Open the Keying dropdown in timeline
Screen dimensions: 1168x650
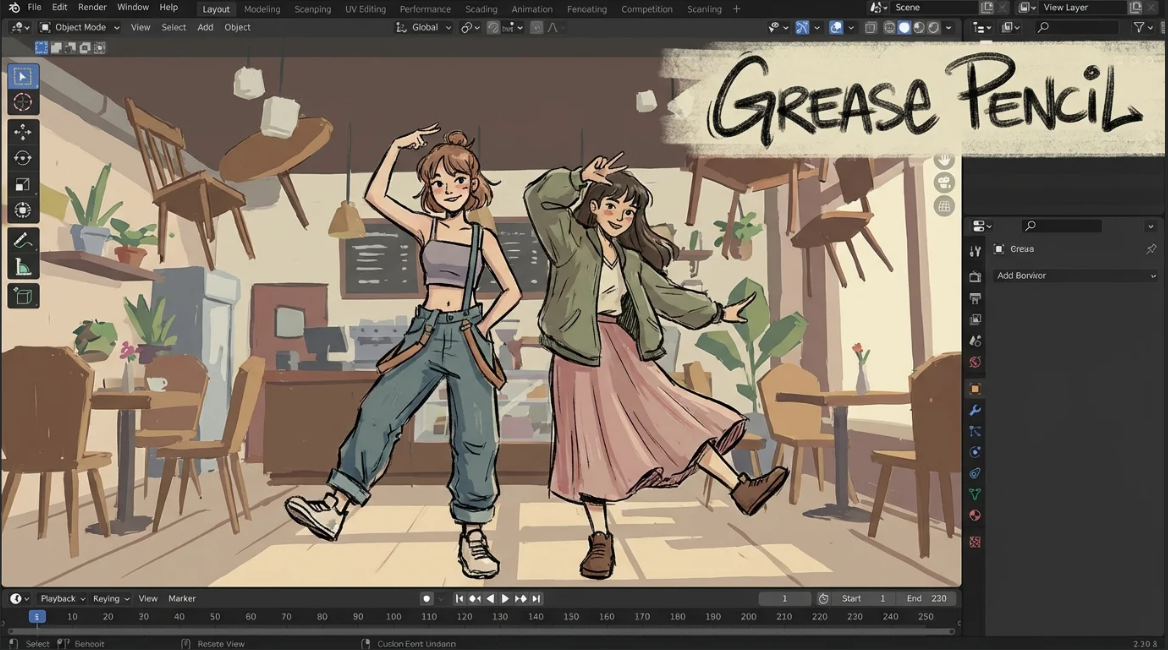(x=111, y=599)
